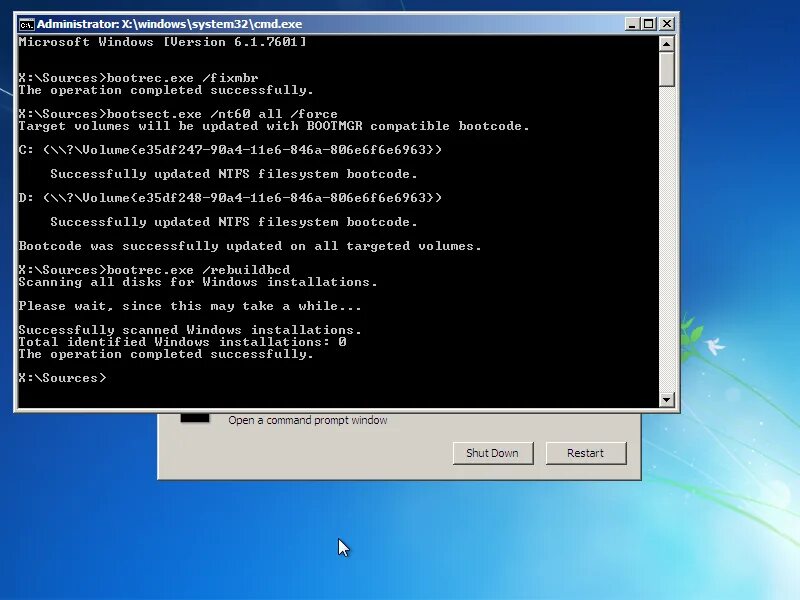Click the 'bootrec.exe /fixmbr' command line
Viewport: 800px width, 600px height.
coord(138,78)
